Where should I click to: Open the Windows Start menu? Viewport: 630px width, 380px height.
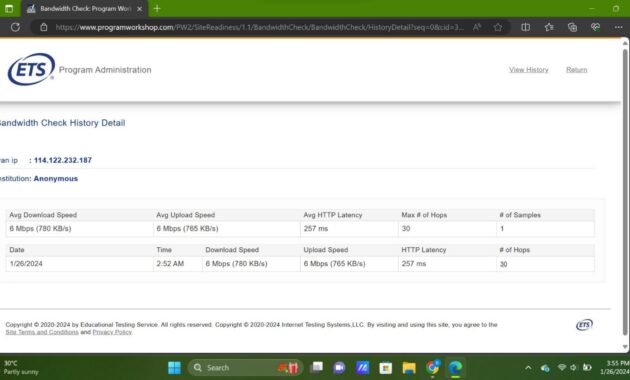174,368
